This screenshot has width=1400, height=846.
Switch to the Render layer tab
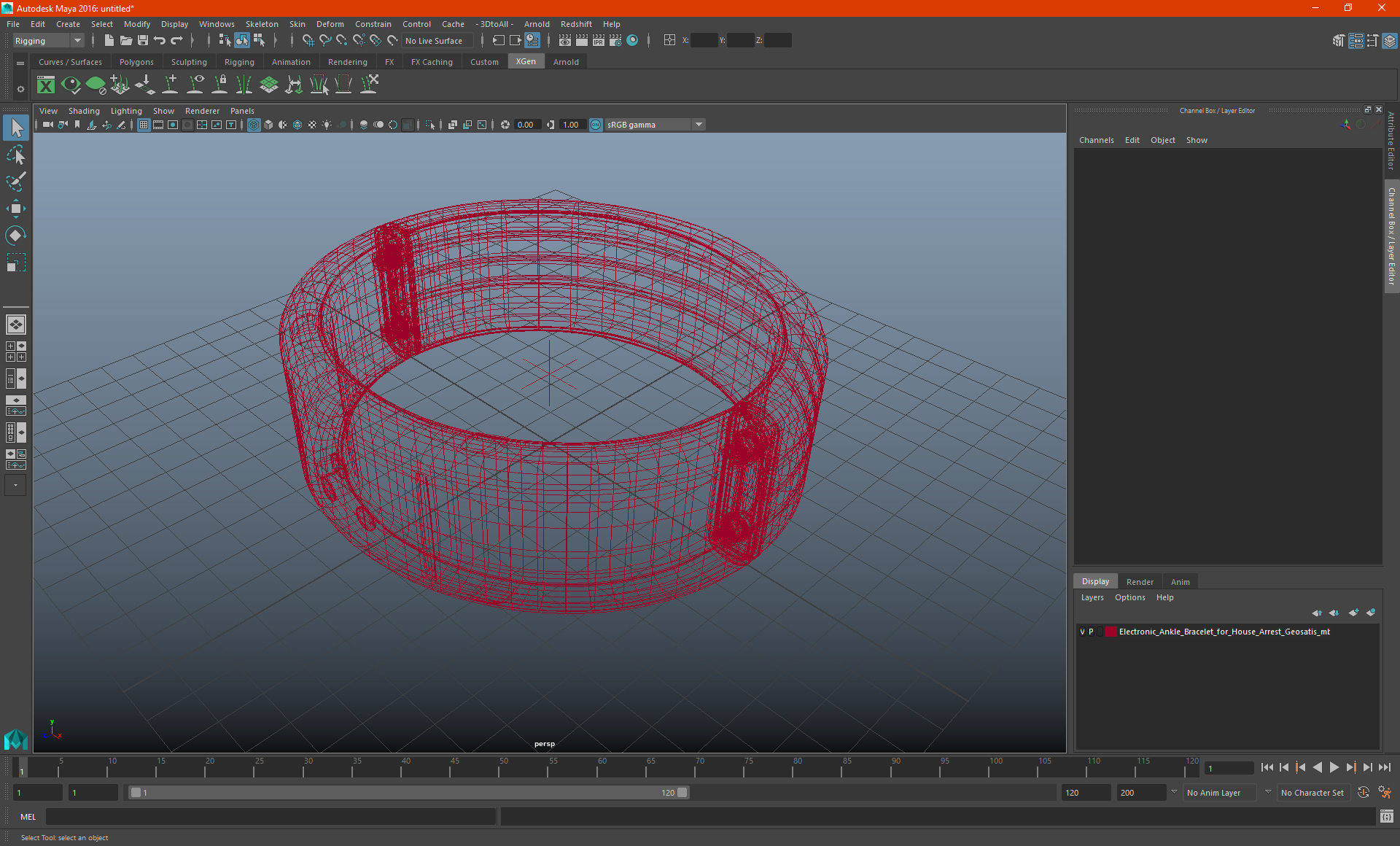pyautogui.click(x=1140, y=582)
